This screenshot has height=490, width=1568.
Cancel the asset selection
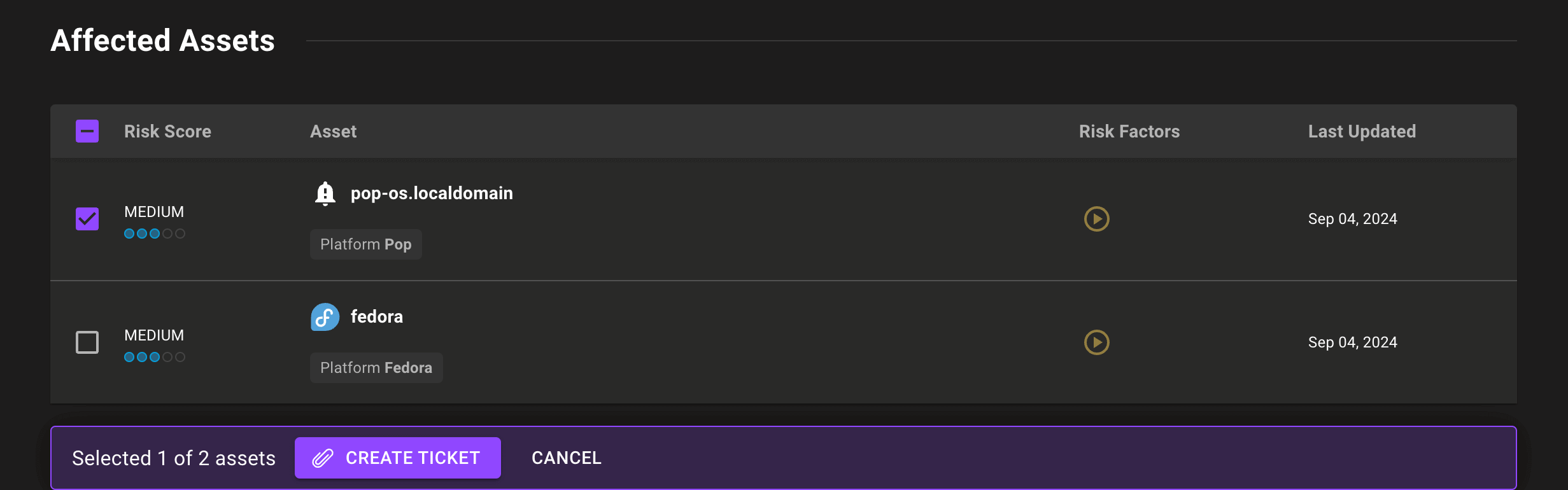pyautogui.click(x=566, y=458)
